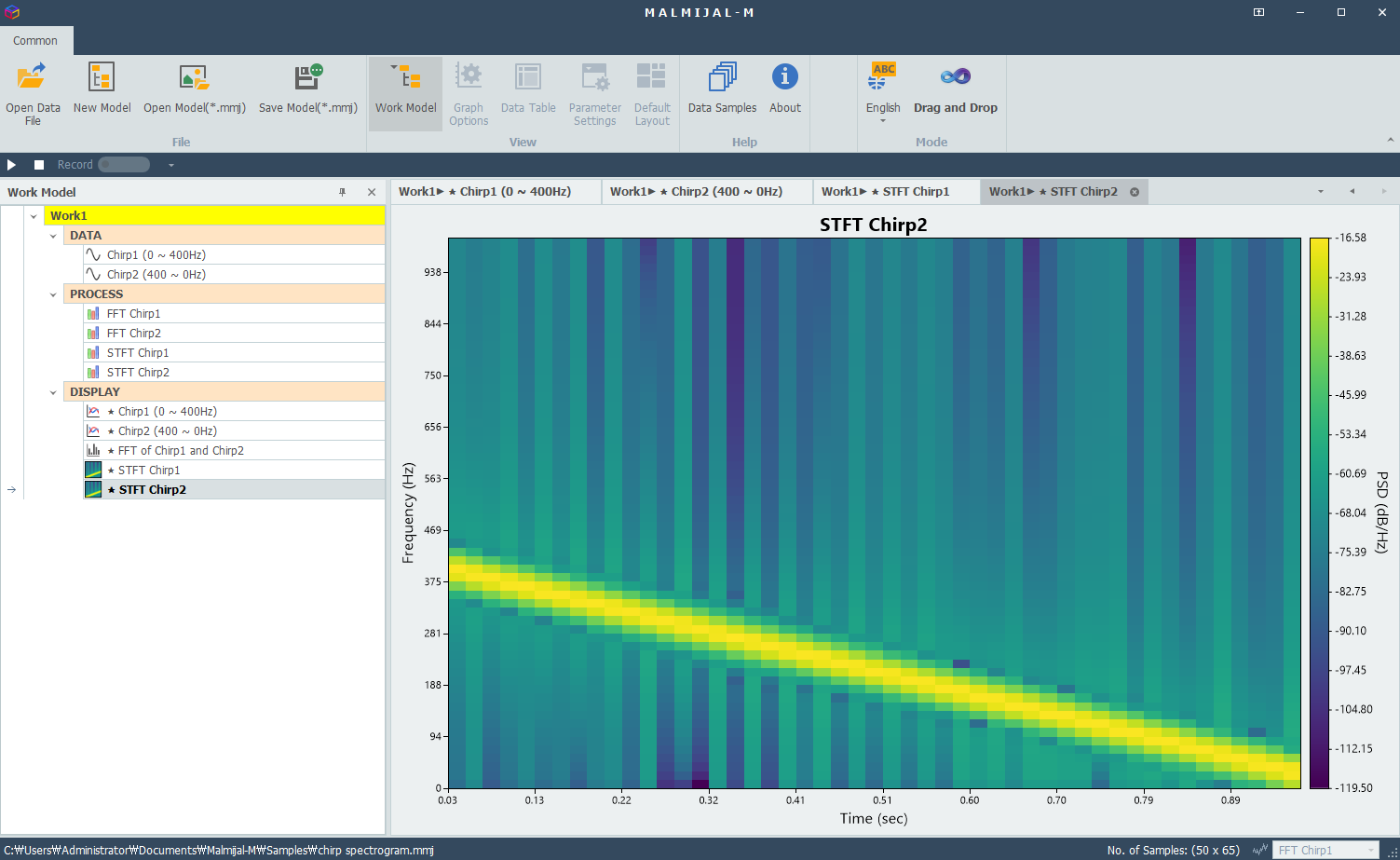Screen dimensions: 1400x860
Task: Toggle the Record switch
Action: click(x=124, y=165)
